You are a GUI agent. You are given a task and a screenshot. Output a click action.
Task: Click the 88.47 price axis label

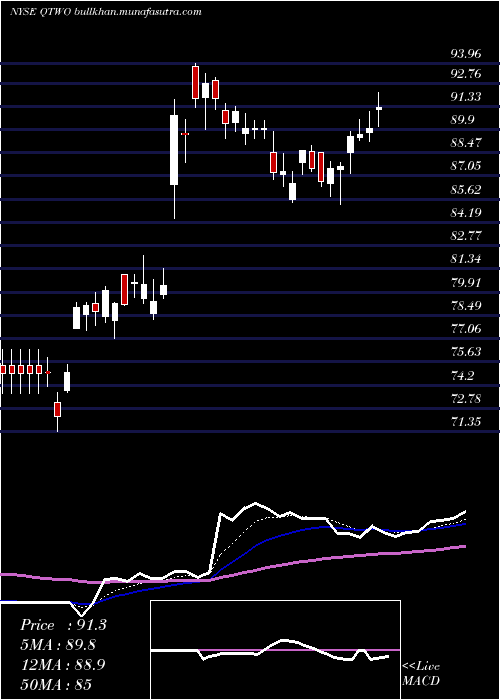(466, 143)
